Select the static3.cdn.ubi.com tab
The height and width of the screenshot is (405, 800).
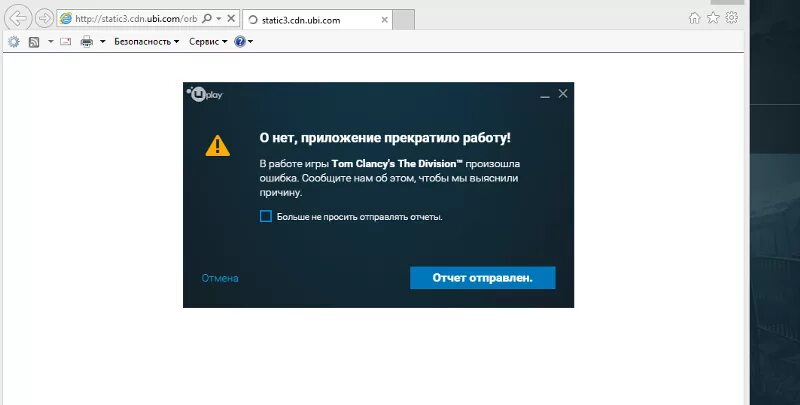click(x=317, y=20)
